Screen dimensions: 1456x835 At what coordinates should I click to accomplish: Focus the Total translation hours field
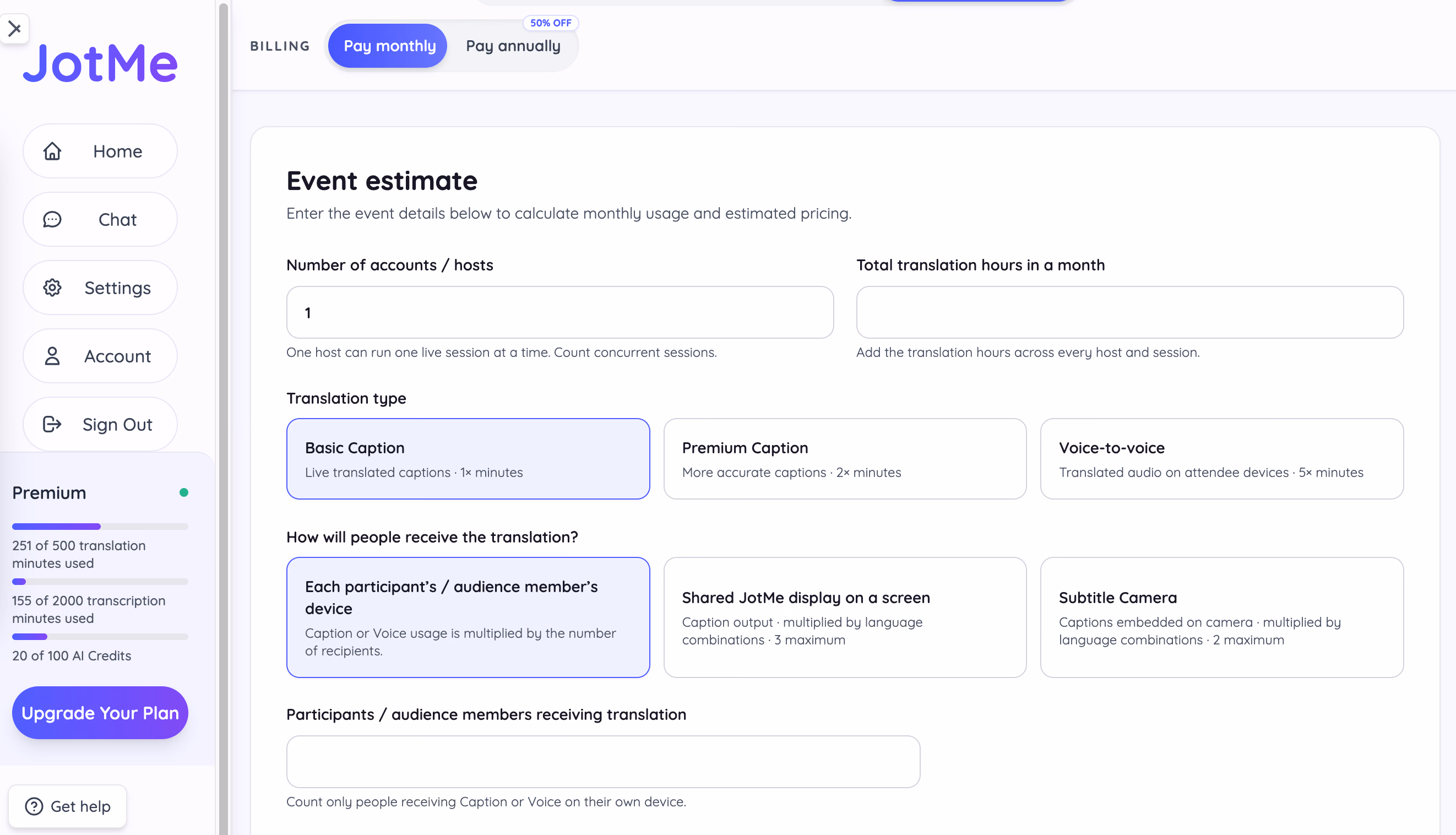[1130, 312]
